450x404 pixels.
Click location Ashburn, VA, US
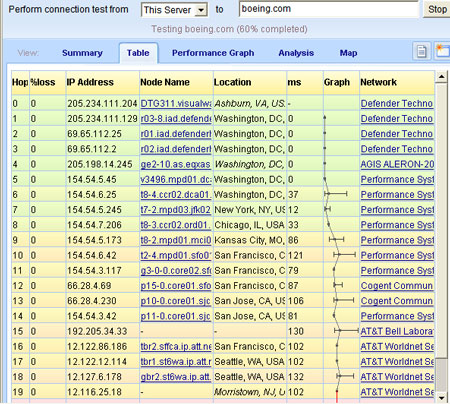click(249, 104)
